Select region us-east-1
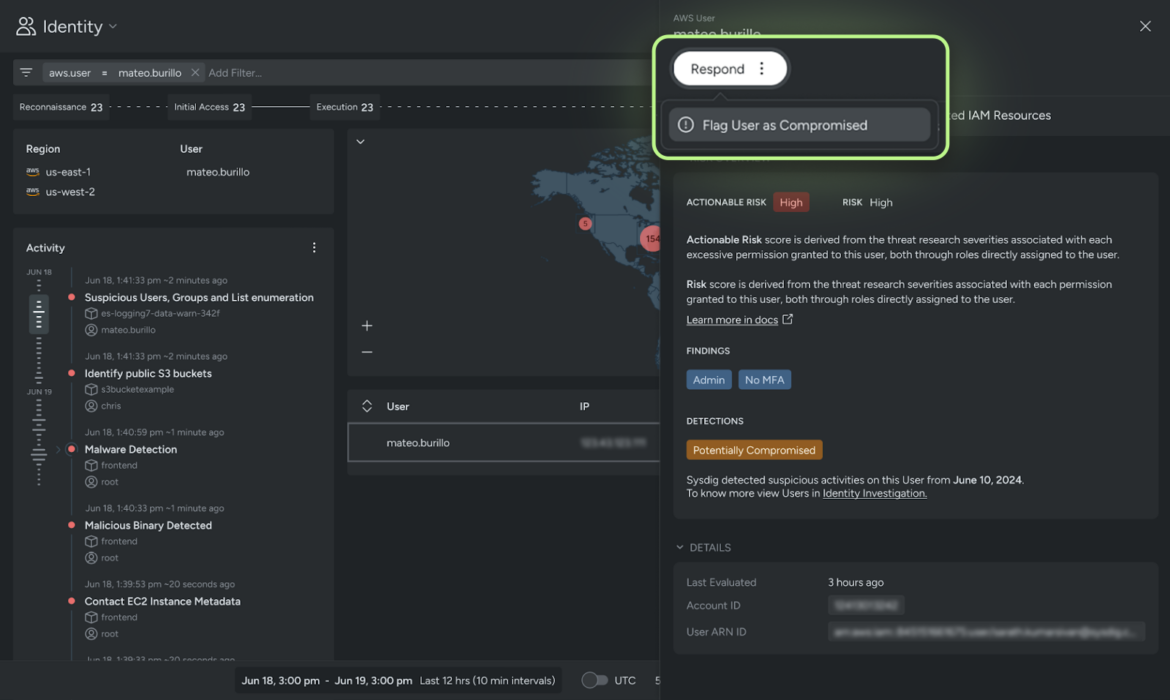Viewport: 1170px width, 700px height. [x=68, y=172]
